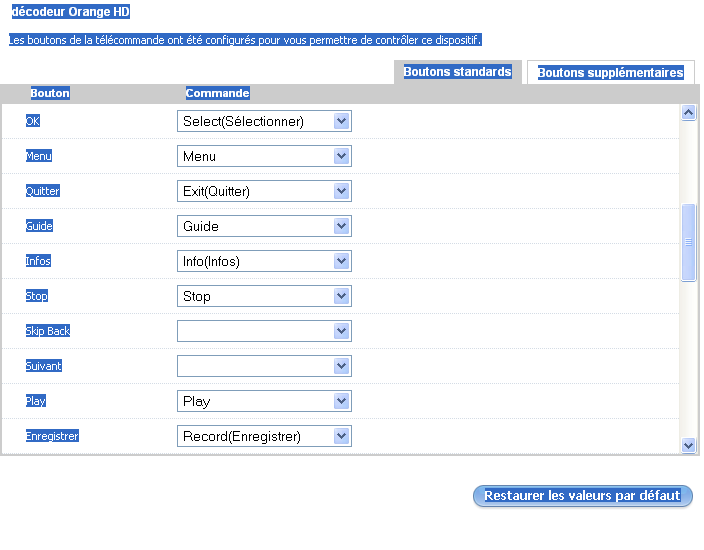Image resolution: width=704 pixels, height=550 pixels.
Task: Open the Infos command dropdown
Action: coord(264,261)
